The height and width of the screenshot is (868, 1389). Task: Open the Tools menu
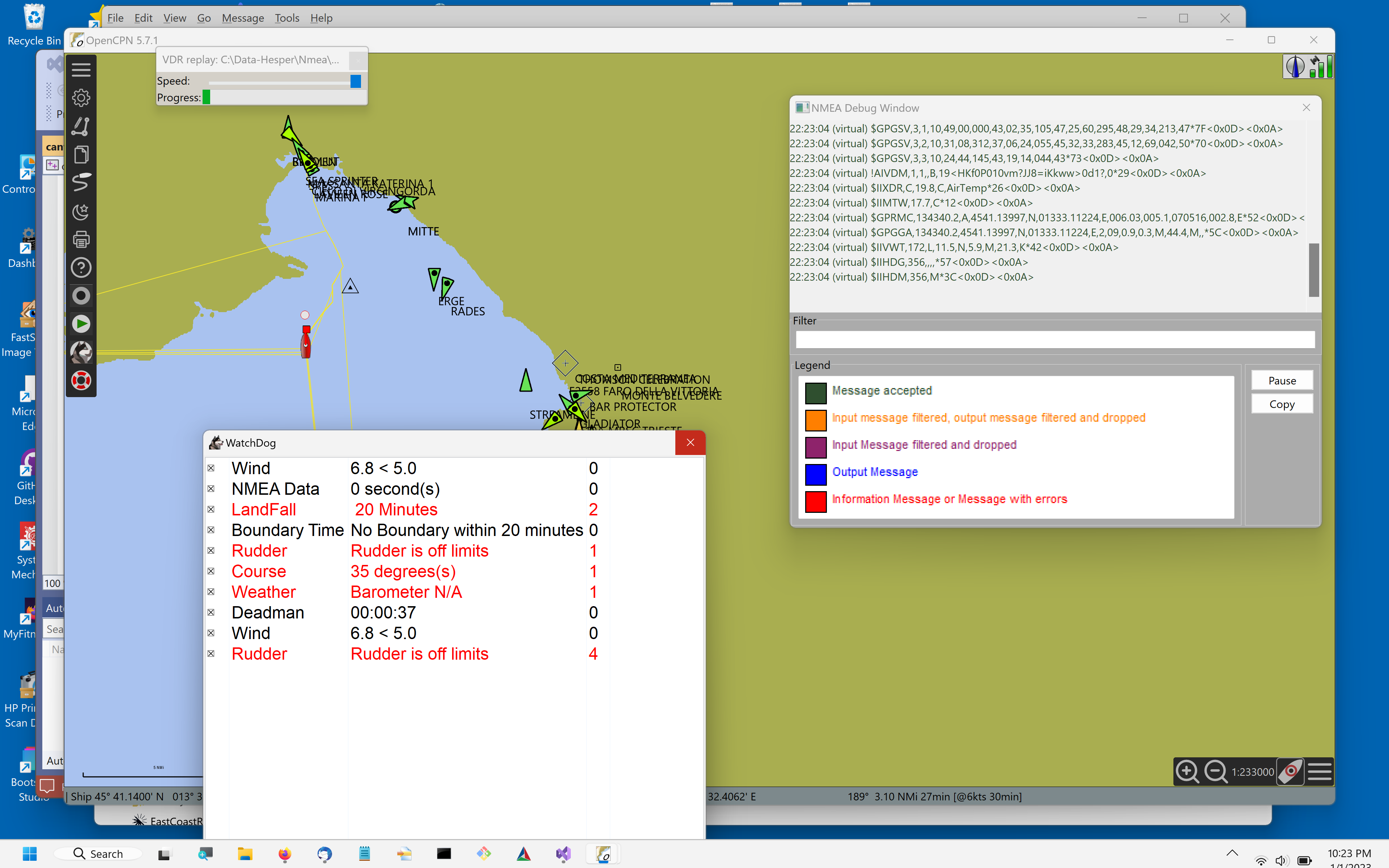click(287, 18)
